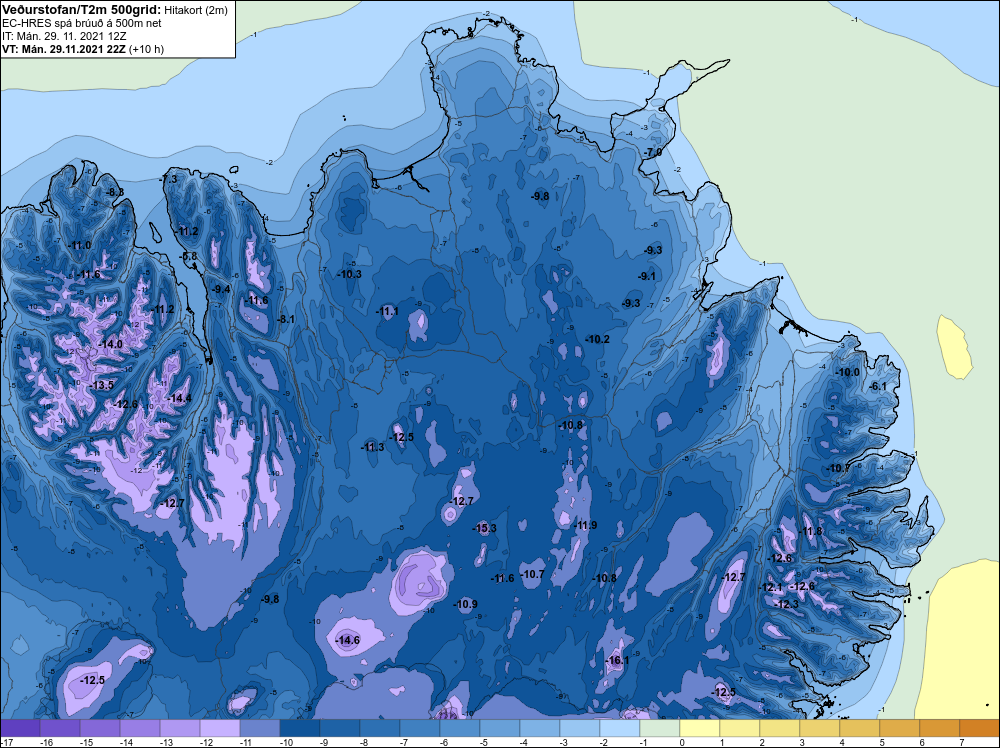Click the 'EC-HRES spá brúuð á 500m net' line
Image resolution: width=1000 pixels, height=748 pixels.
tap(82, 23)
